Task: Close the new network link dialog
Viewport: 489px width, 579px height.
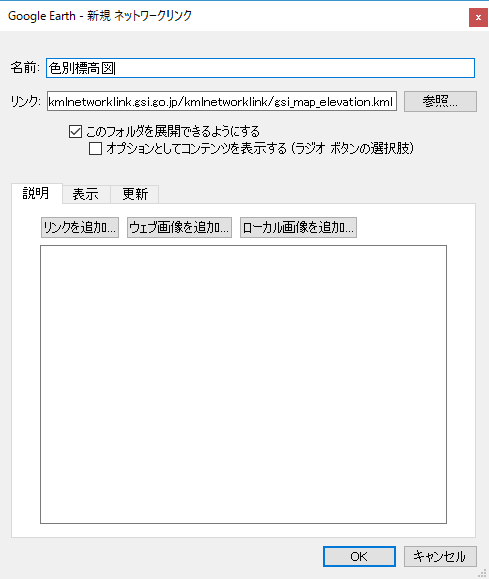Action: coord(478,17)
